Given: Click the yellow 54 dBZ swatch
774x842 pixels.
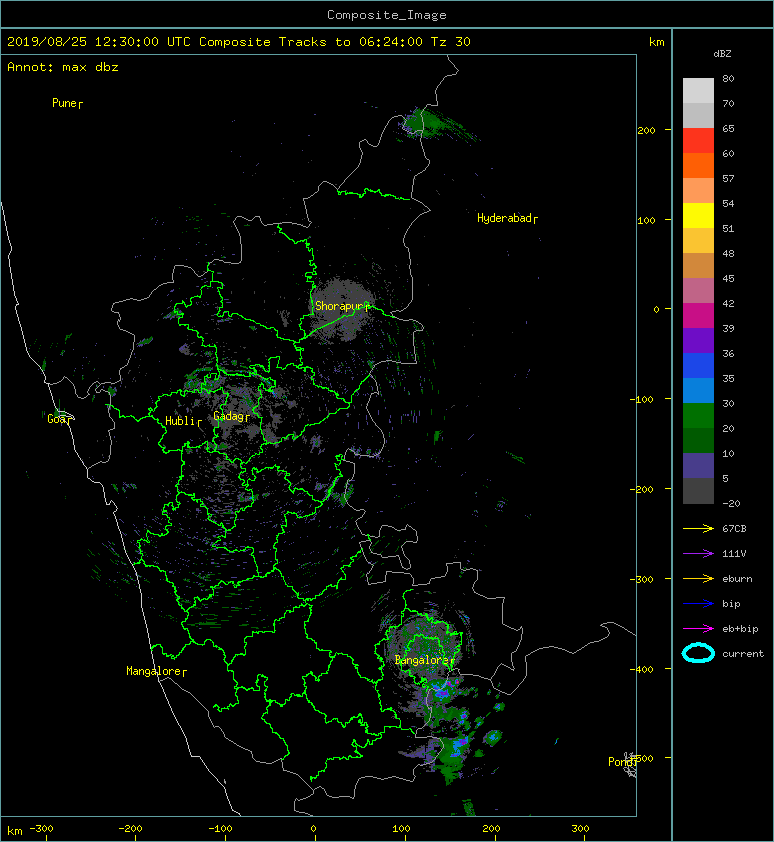Looking at the screenshot, I should point(698,215).
